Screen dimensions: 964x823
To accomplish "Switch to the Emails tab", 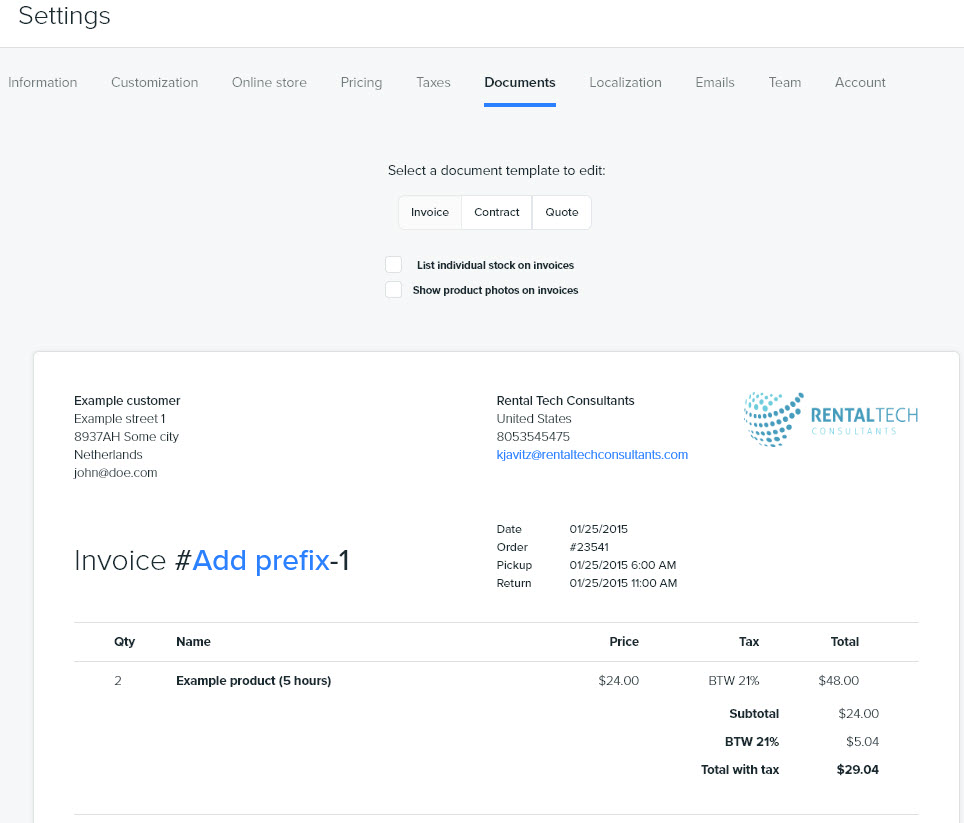I will (x=715, y=82).
